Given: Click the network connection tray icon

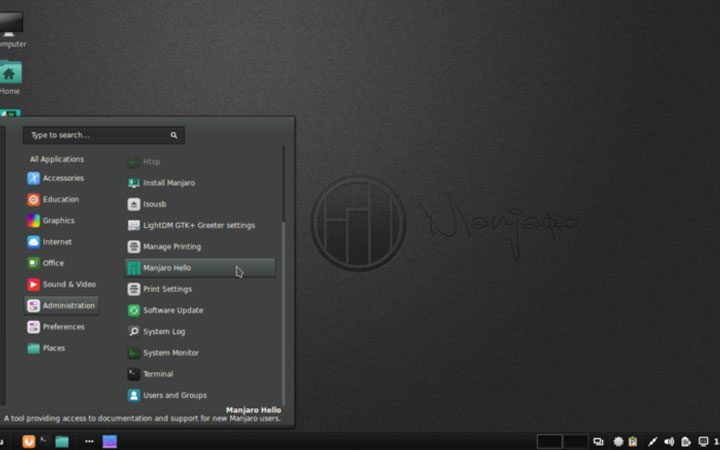Looking at the screenshot, I should click(x=652, y=442).
